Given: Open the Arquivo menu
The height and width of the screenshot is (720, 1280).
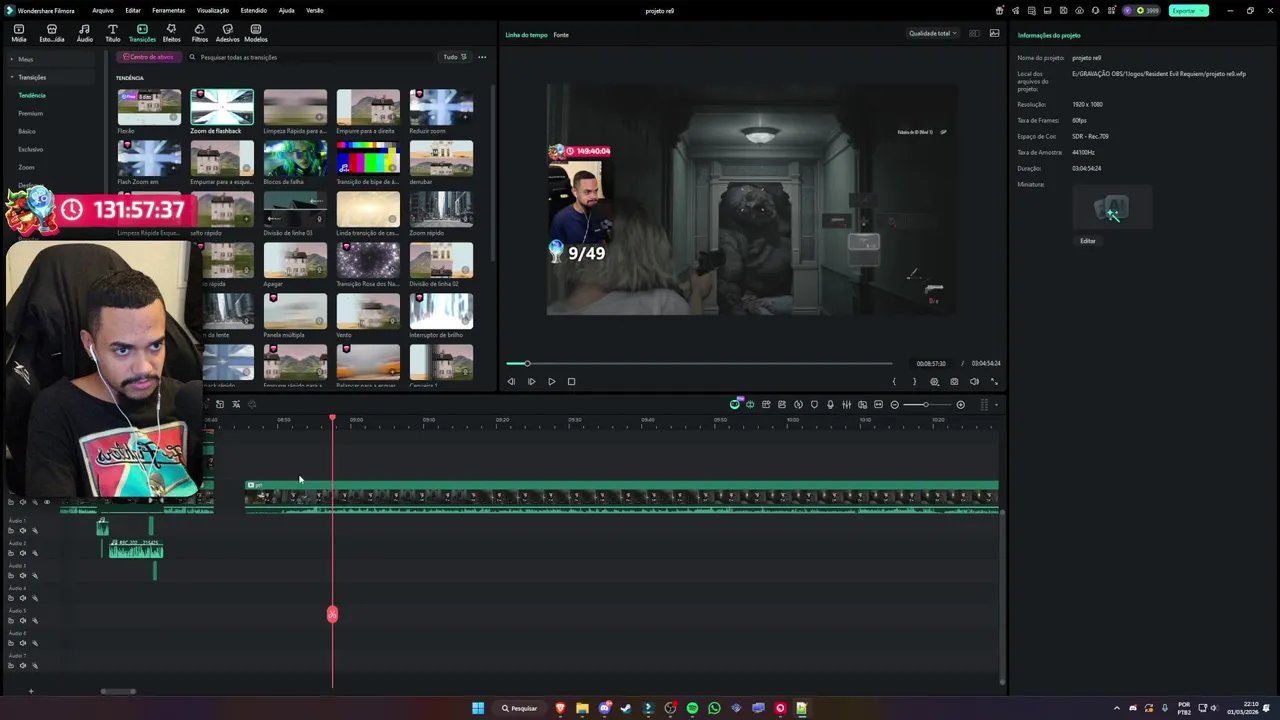Looking at the screenshot, I should [102, 10].
